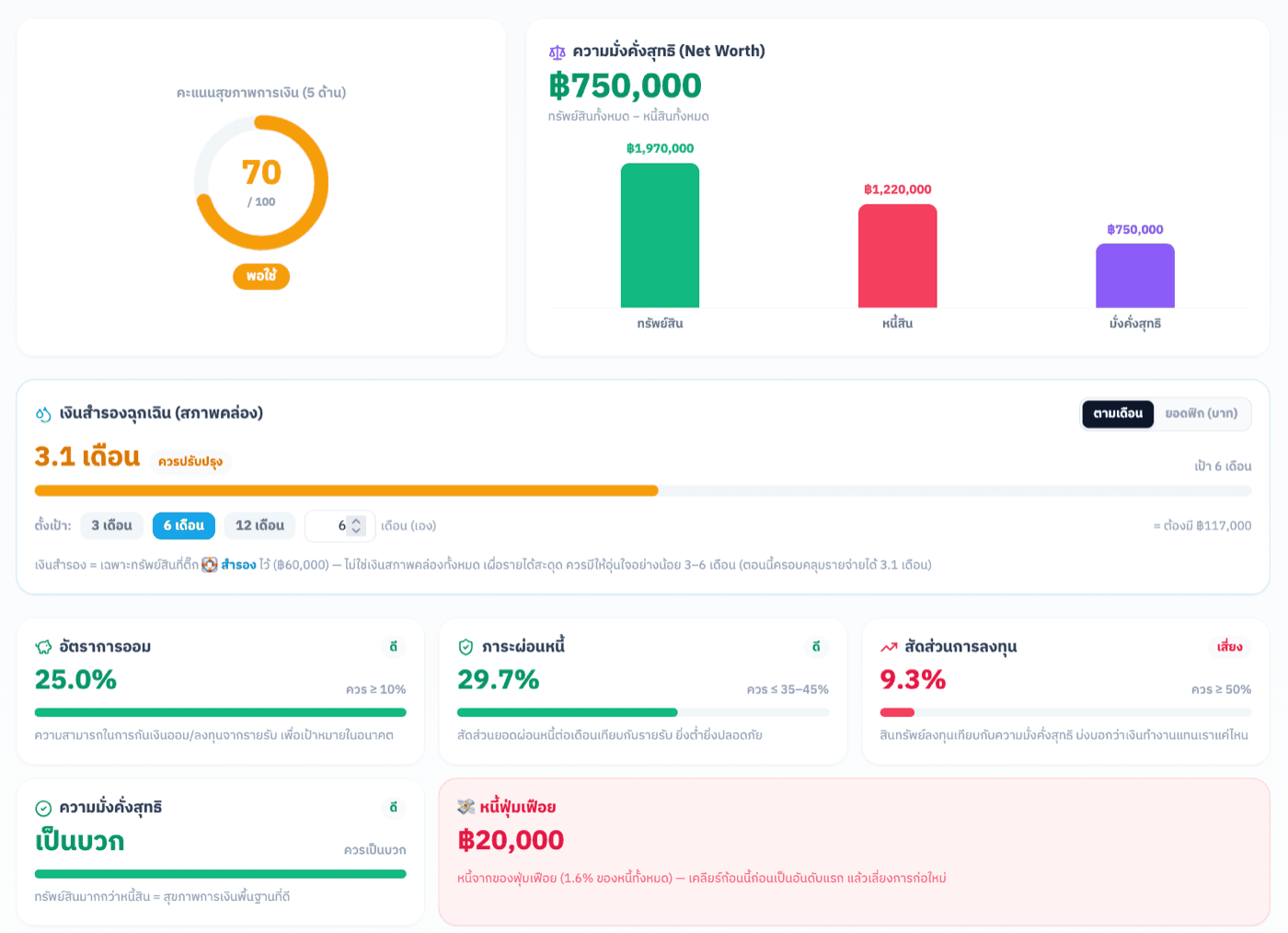Choose the 12 เดือน target
The image size is (1288, 933).
click(x=259, y=525)
